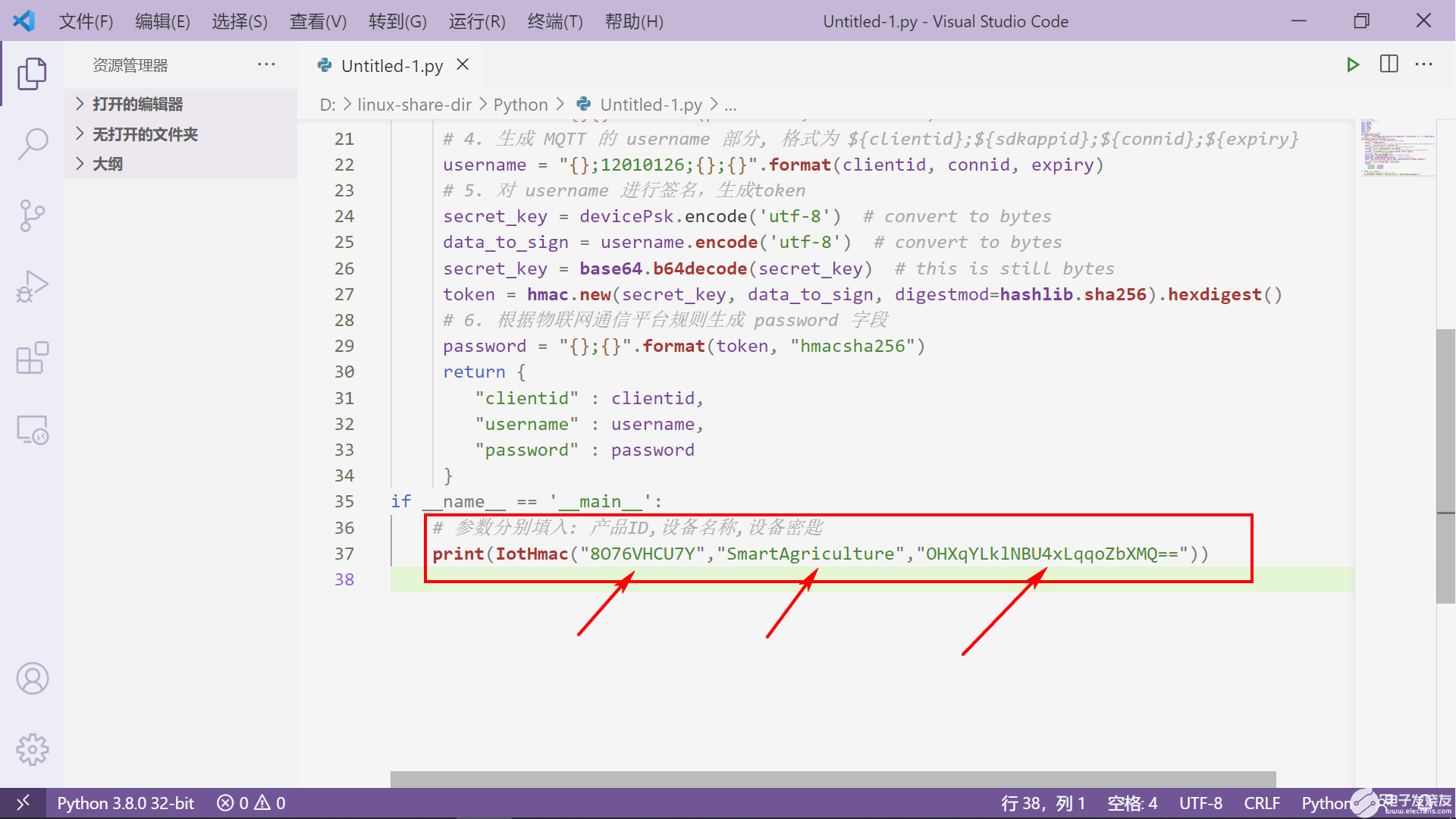Click the horizontal editor scrollbar

tap(833, 780)
